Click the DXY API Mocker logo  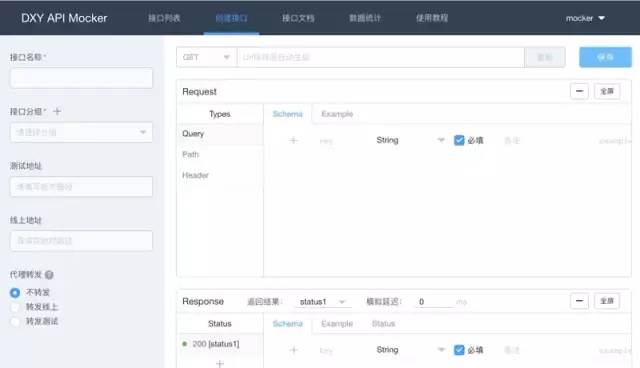[x=64, y=18]
